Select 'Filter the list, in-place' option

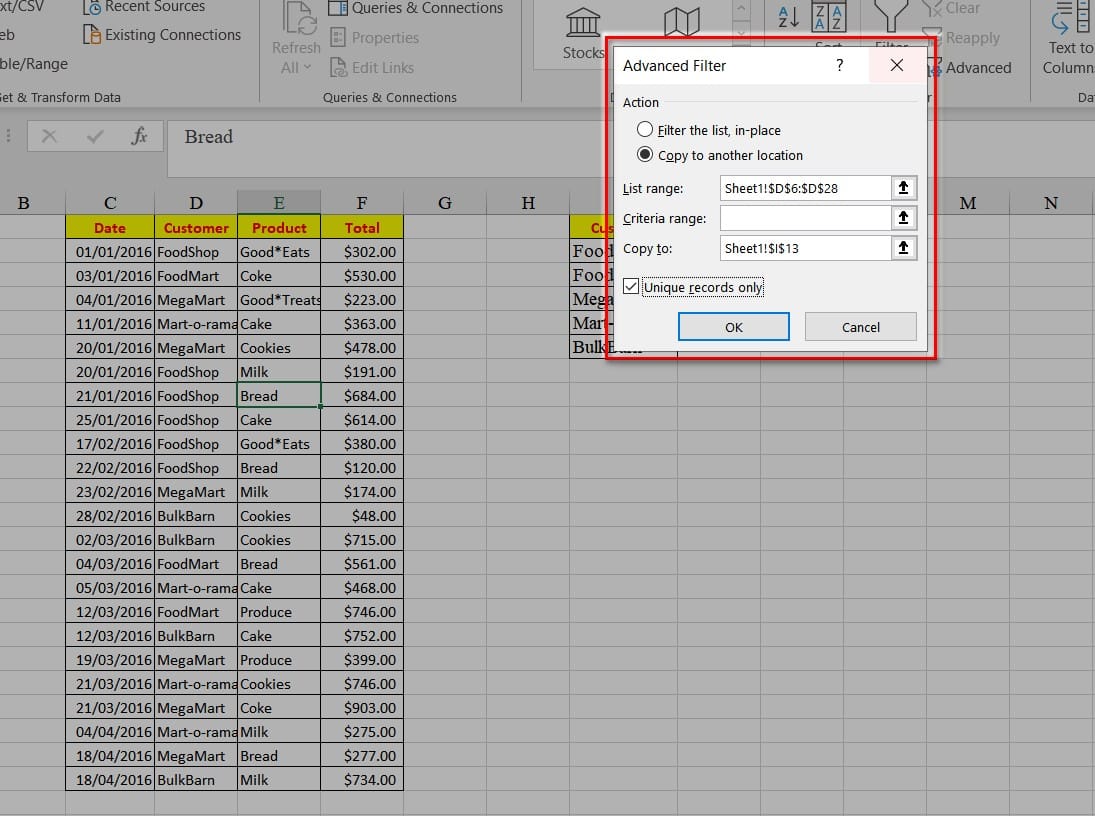click(645, 130)
